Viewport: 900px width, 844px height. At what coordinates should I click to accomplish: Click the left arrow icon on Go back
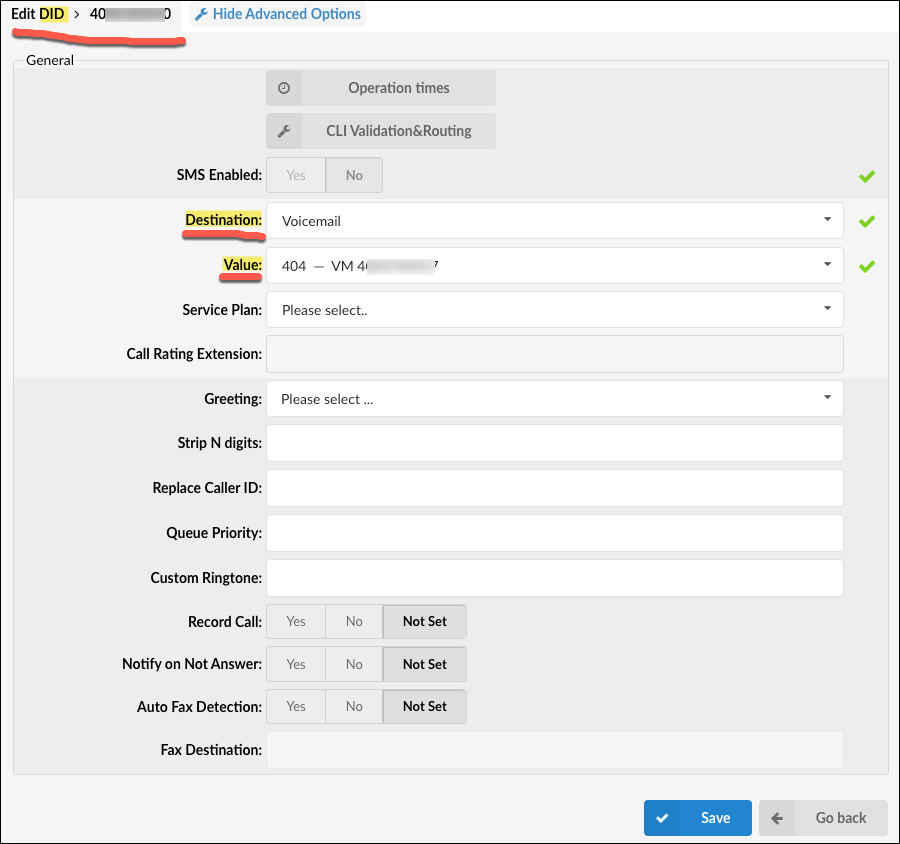[777, 818]
